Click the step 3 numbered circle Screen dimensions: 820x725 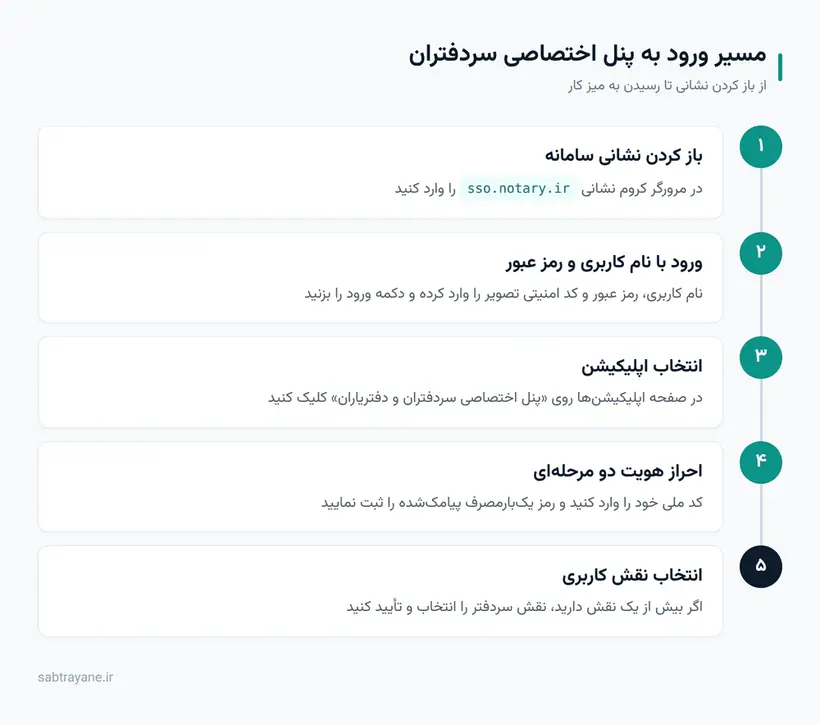(760, 357)
